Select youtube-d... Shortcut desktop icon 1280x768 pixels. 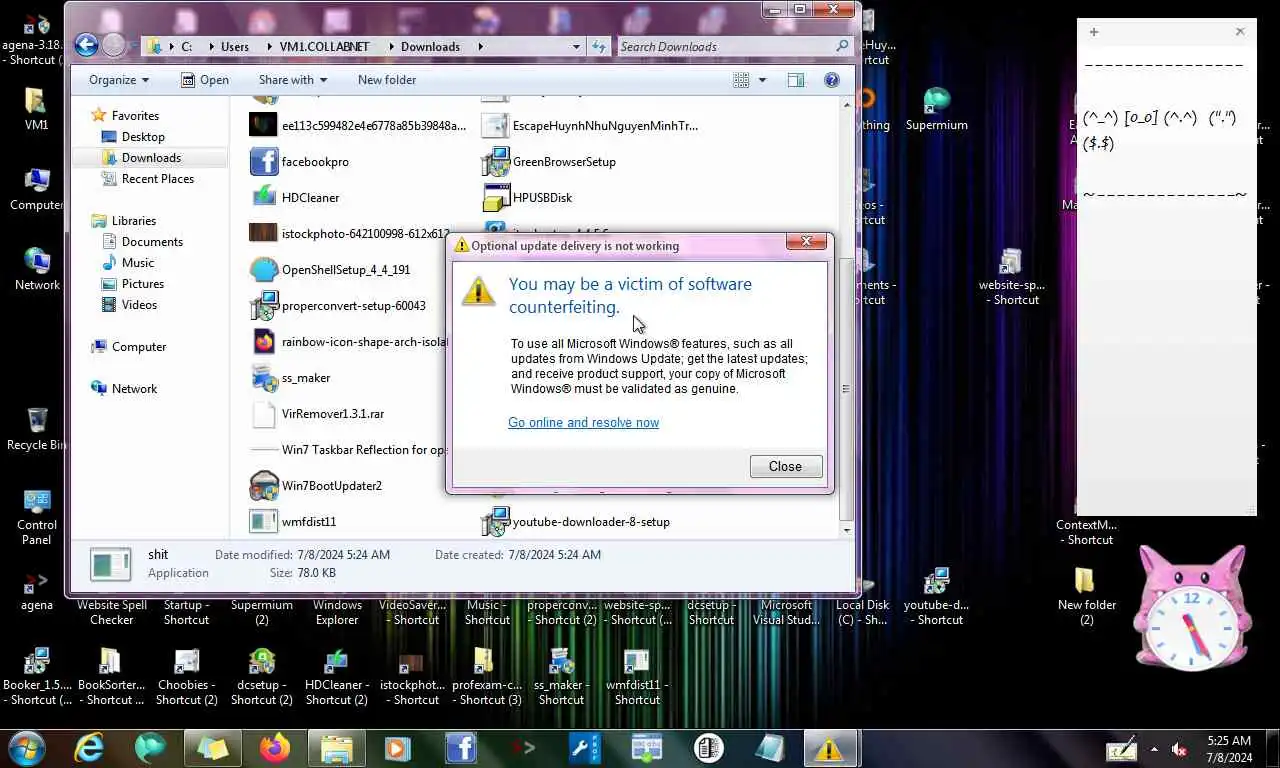936,597
